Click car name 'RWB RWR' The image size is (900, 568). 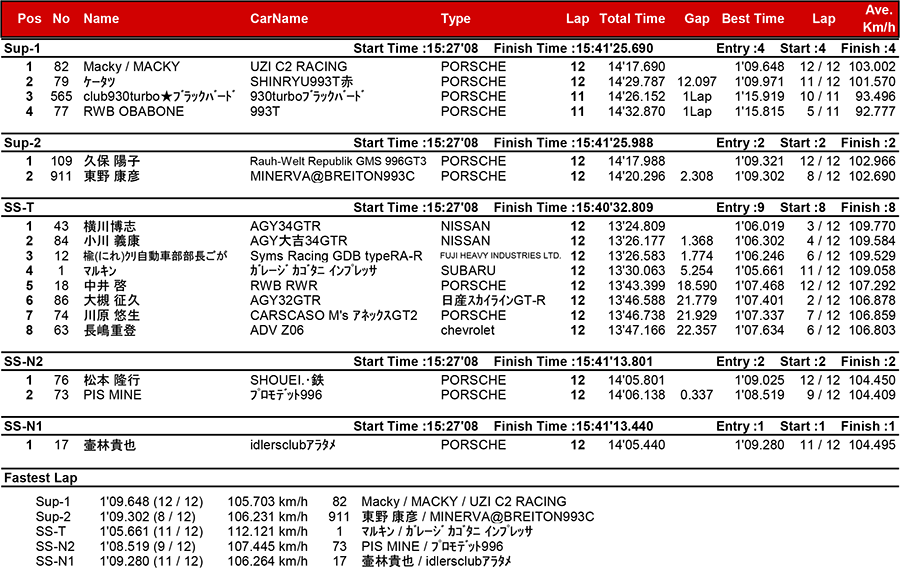point(284,286)
